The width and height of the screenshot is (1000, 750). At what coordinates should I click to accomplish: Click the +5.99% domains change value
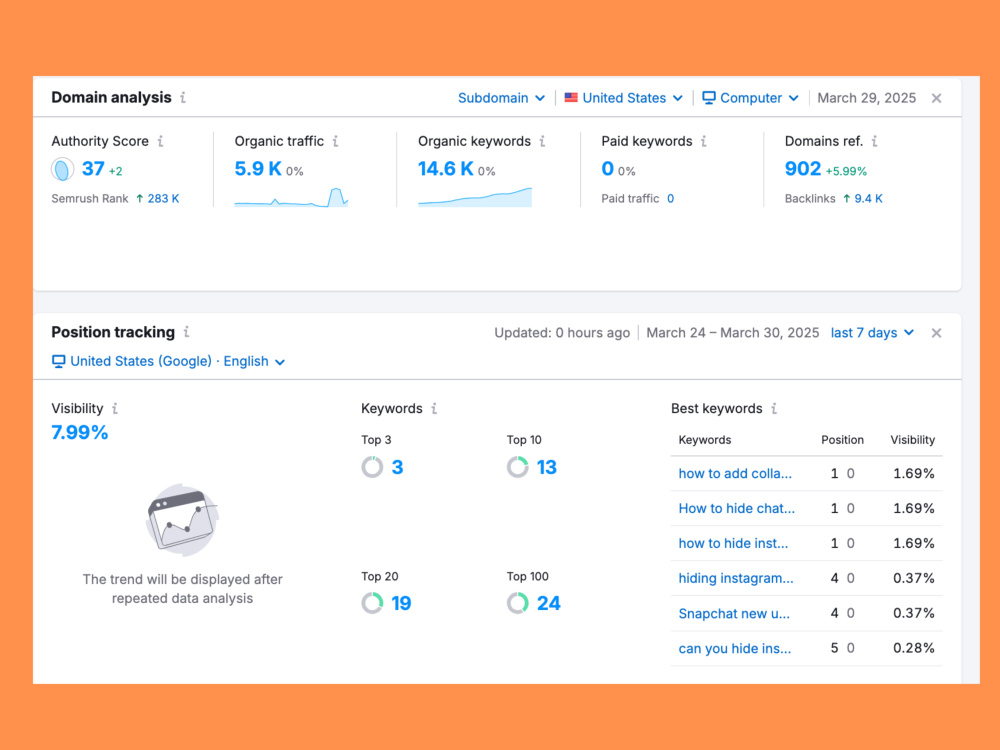[x=846, y=172]
